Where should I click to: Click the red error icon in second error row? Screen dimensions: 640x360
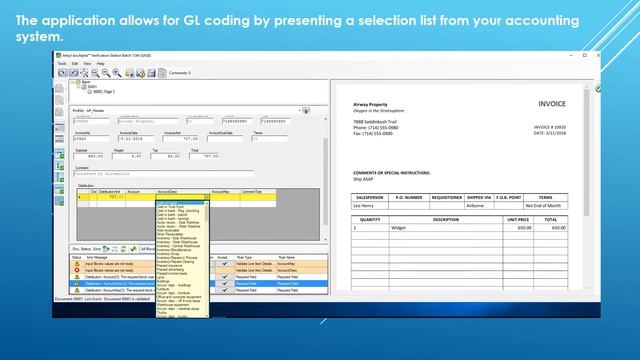pyautogui.click(x=77, y=270)
